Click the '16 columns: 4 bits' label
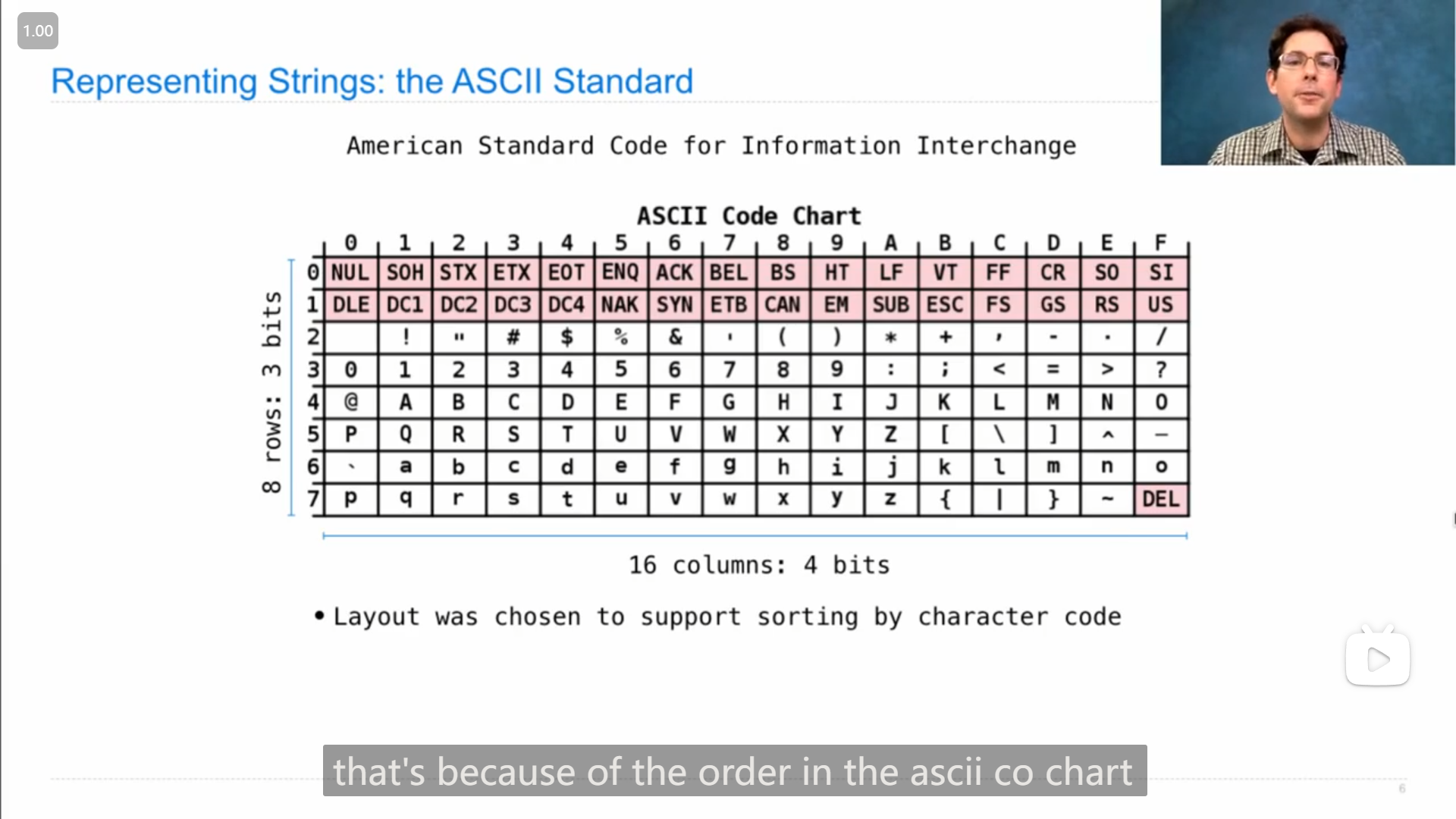This screenshot has height=819, width=1456. (758, 565)
